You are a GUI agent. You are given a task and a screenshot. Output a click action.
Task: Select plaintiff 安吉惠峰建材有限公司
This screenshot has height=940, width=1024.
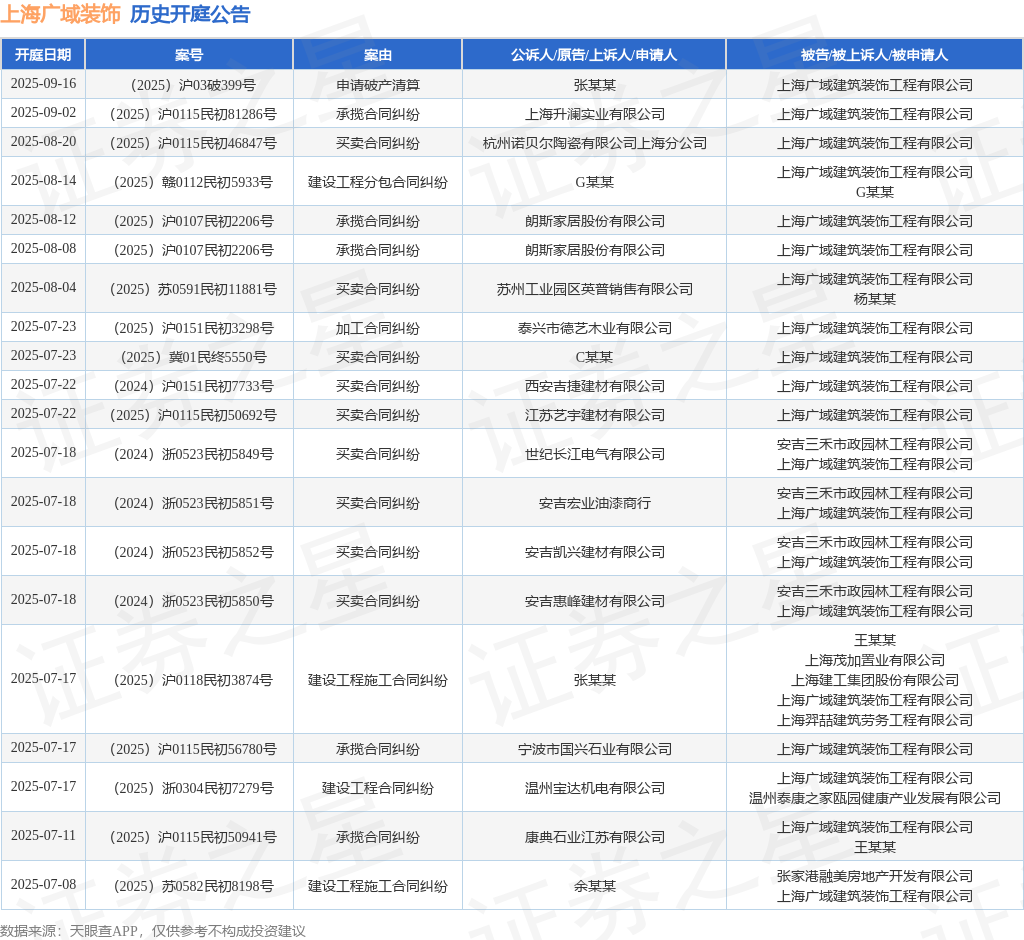[x=594, y=601]
